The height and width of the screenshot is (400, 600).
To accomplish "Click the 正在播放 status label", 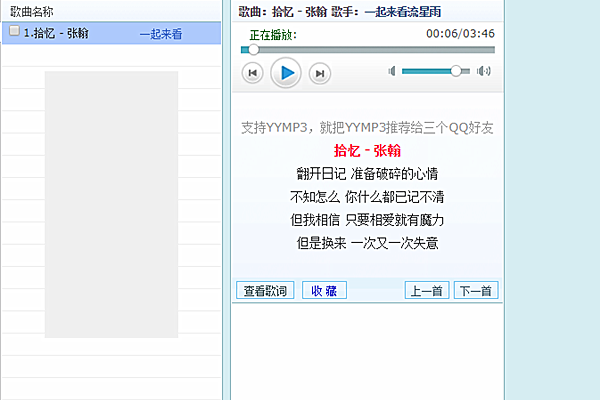I will tap(273, 35).
